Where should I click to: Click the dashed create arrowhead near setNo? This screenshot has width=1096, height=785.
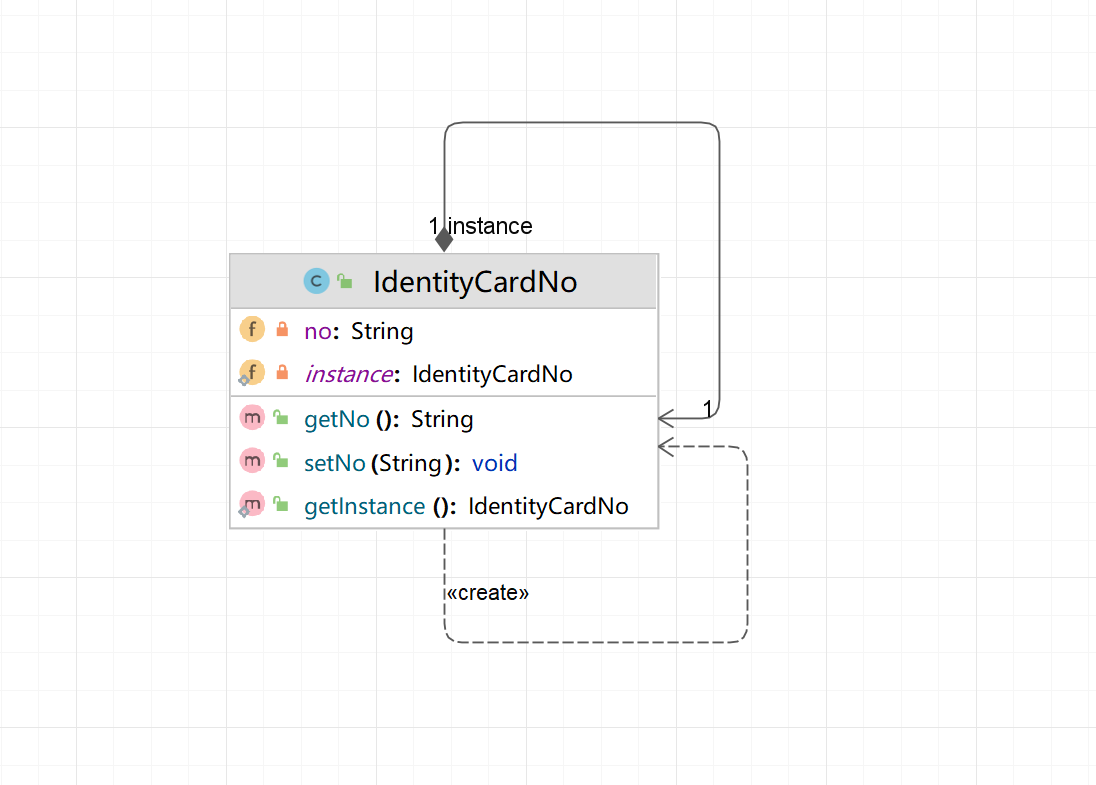[x=666, y=447]
